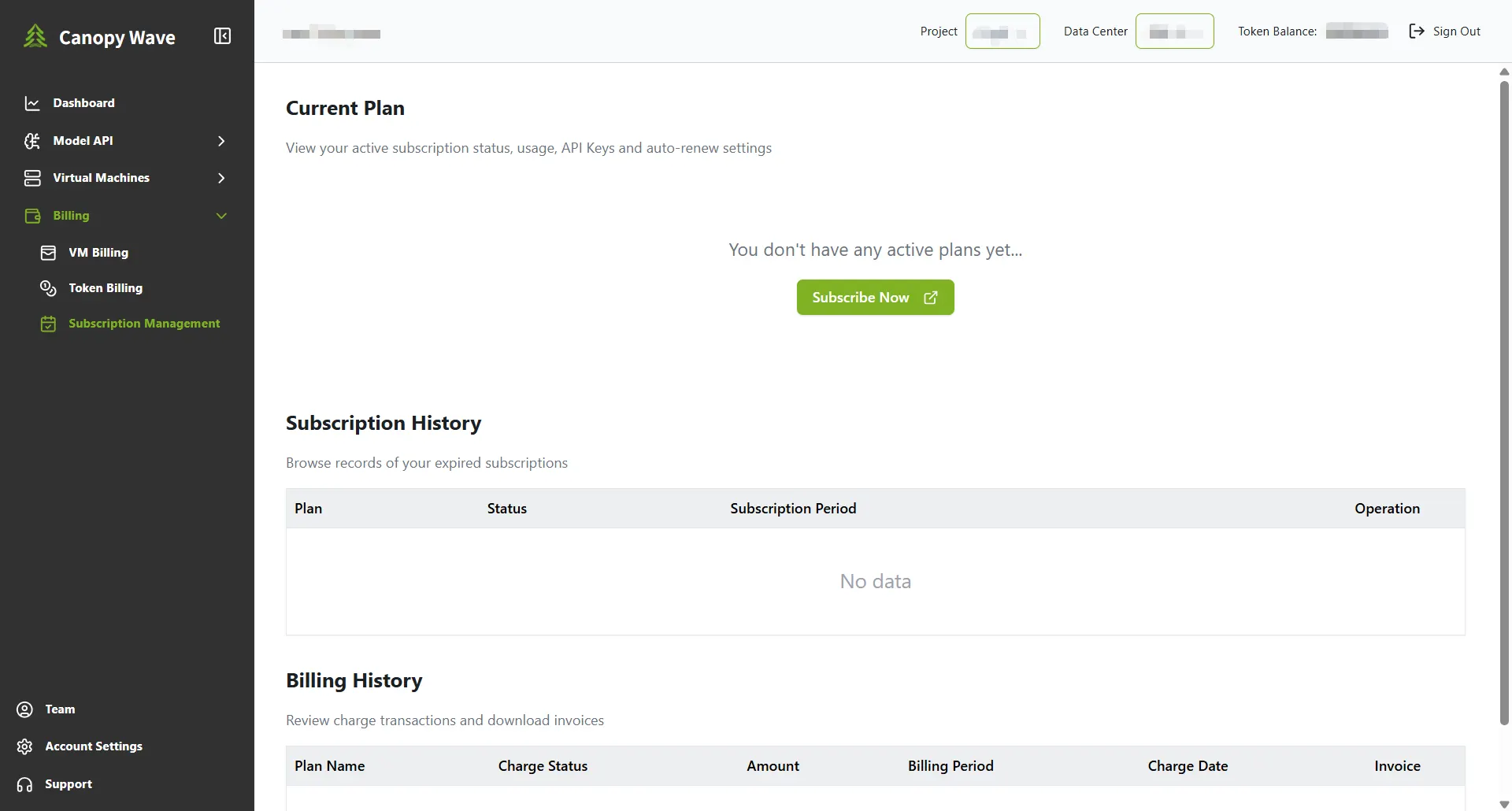Click the Canopy Wave tree logo
1512x811 pixels.
35,36
